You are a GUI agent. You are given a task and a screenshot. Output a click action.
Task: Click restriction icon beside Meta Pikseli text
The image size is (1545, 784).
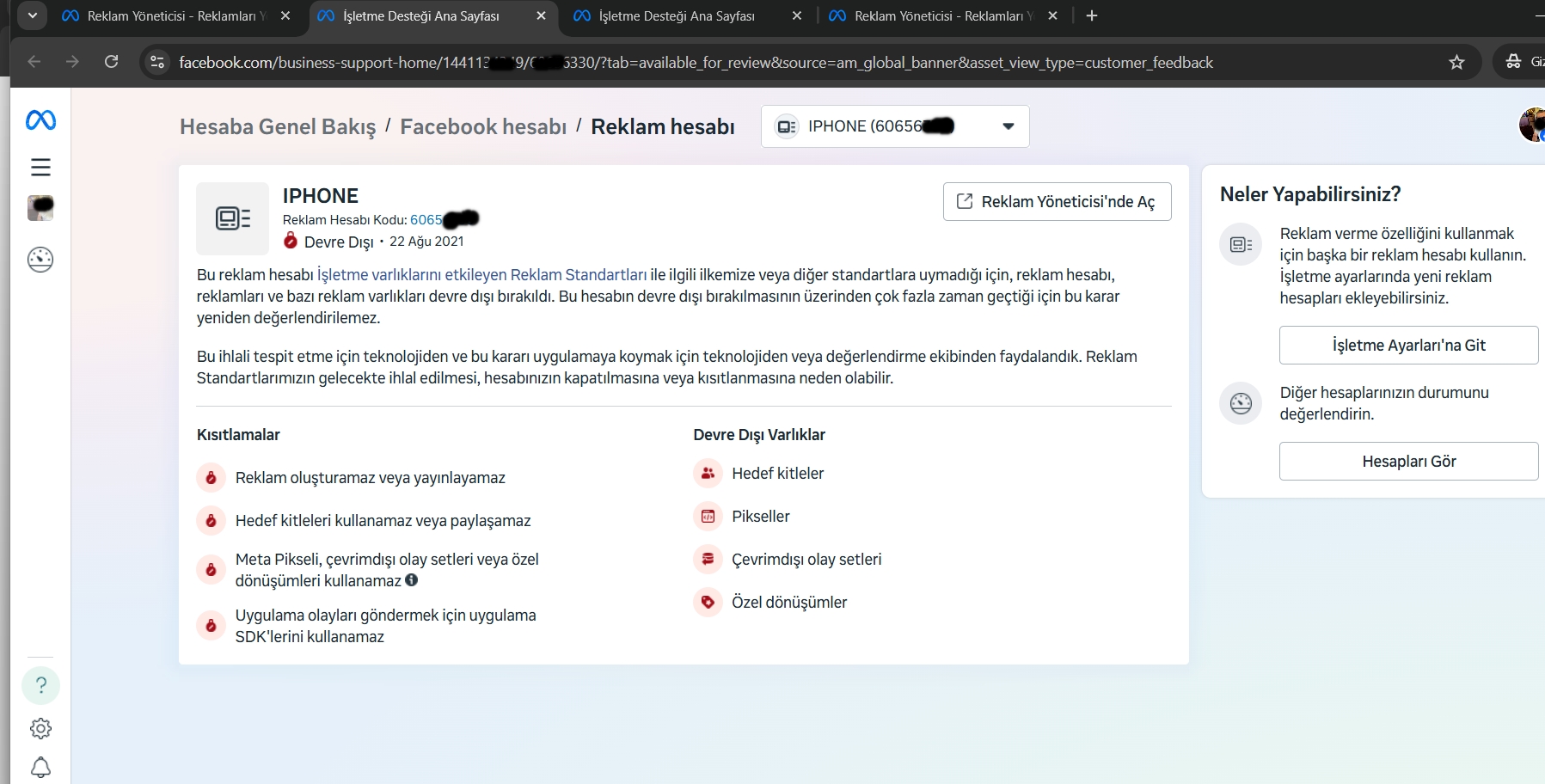pos(211,569)
